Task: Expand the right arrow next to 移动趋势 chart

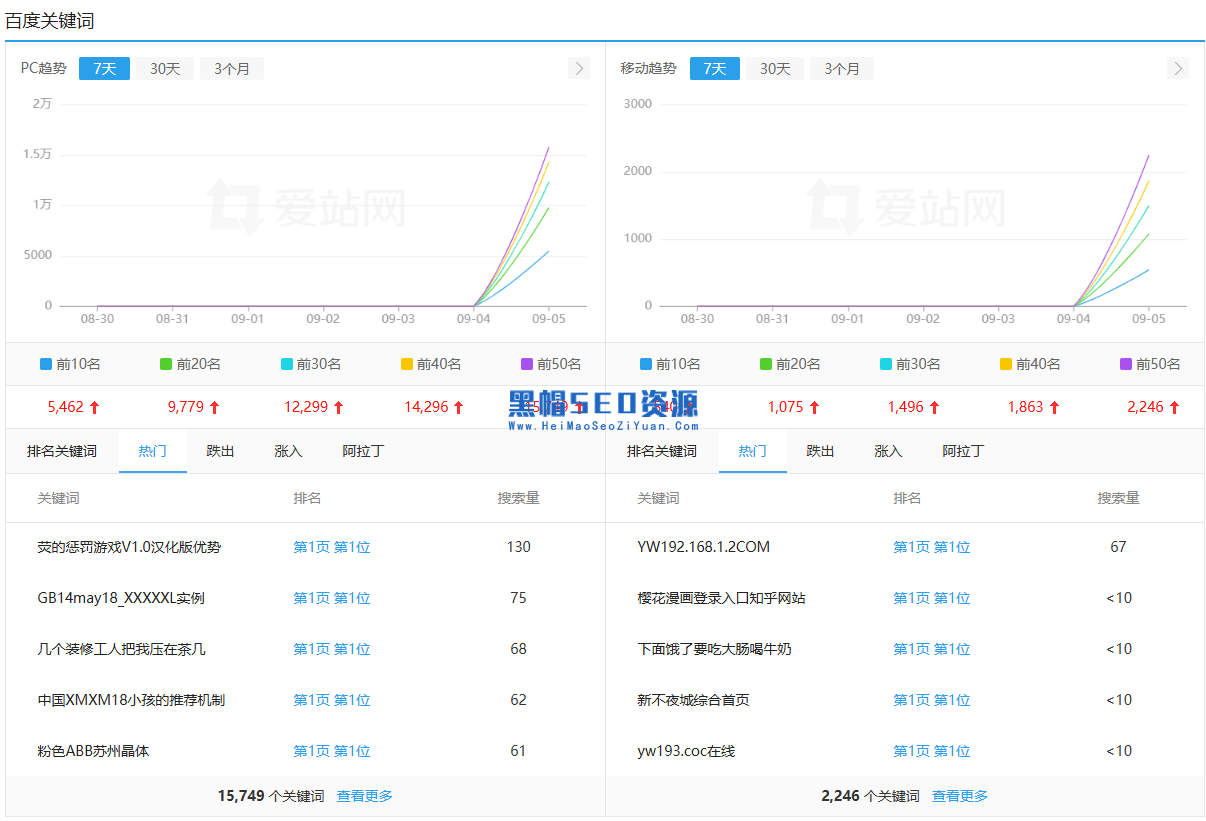Action: [1178, 68]
